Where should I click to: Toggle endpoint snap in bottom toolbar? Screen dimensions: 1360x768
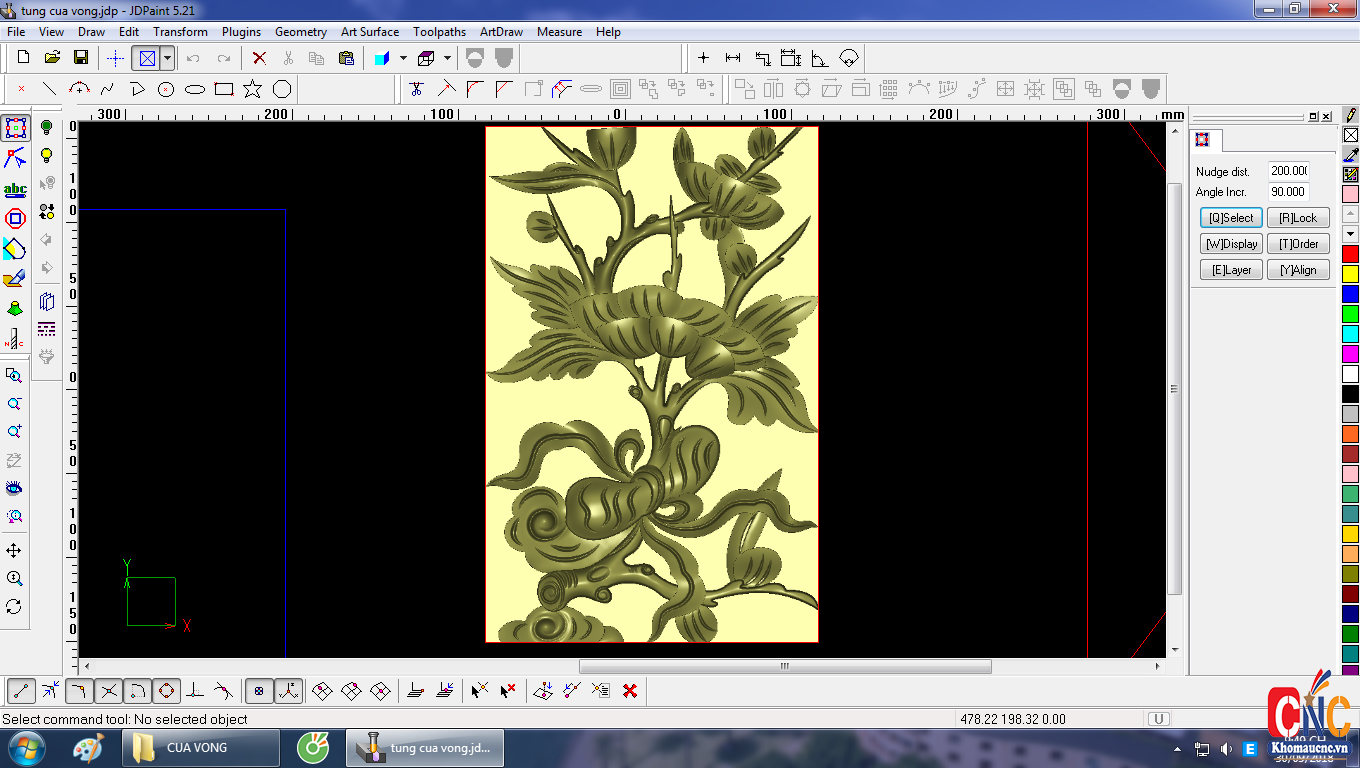click(22, 690)
